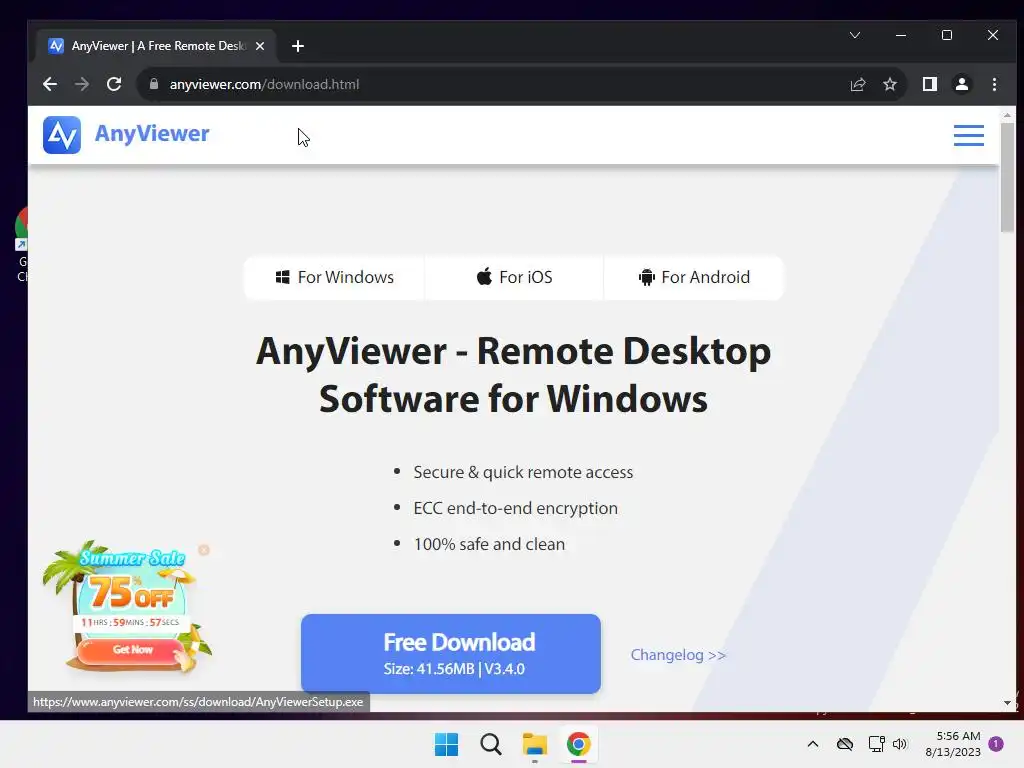Share this page icon

click(x=858, y=84)
